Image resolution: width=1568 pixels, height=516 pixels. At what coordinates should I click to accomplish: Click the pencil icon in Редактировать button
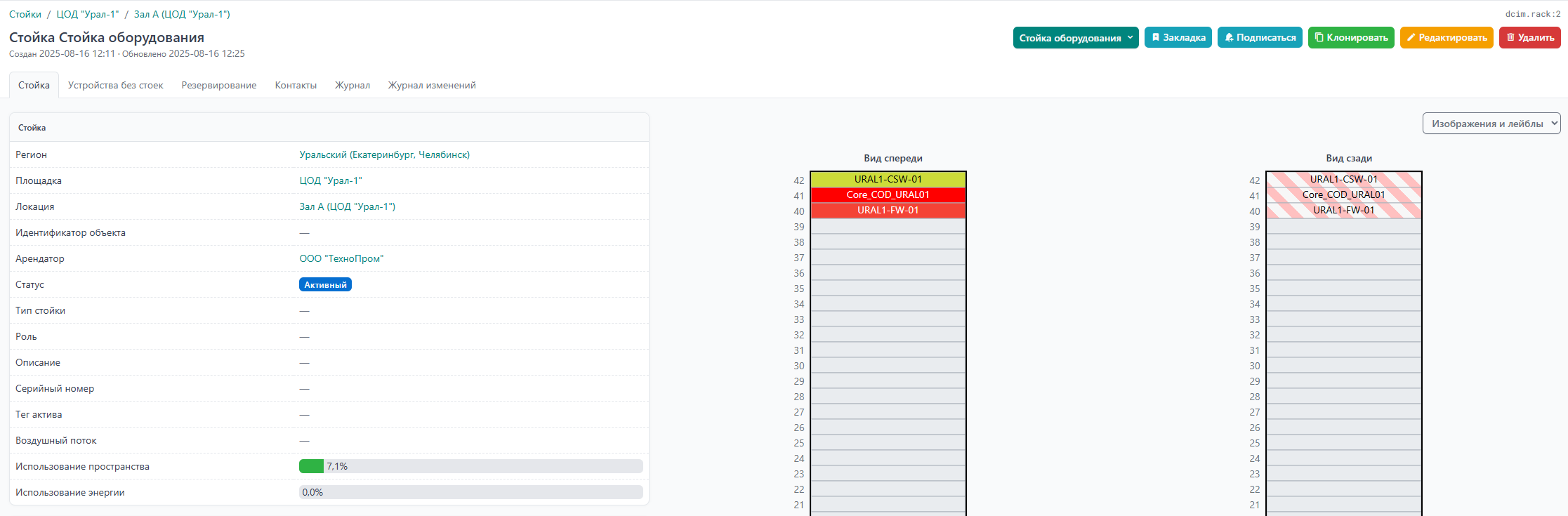pos(1411,38)
